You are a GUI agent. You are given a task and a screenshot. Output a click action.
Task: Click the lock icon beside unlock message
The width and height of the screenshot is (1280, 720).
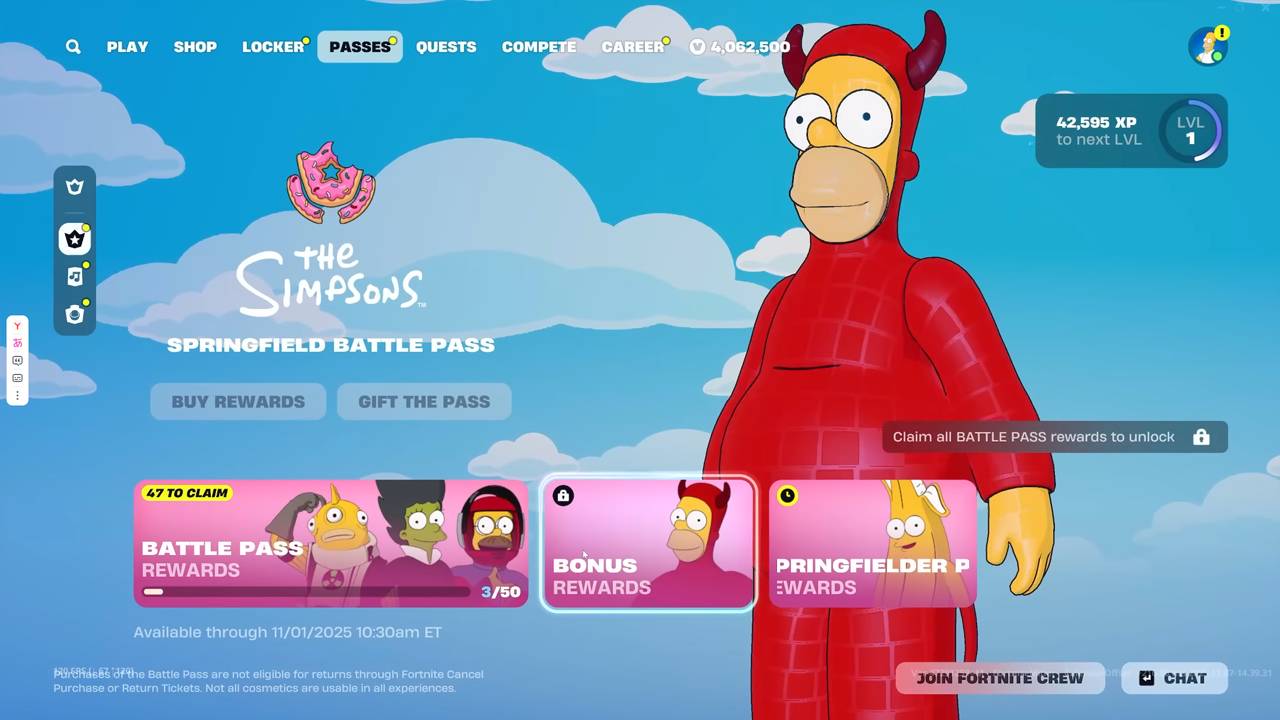tap(1201, 437)
